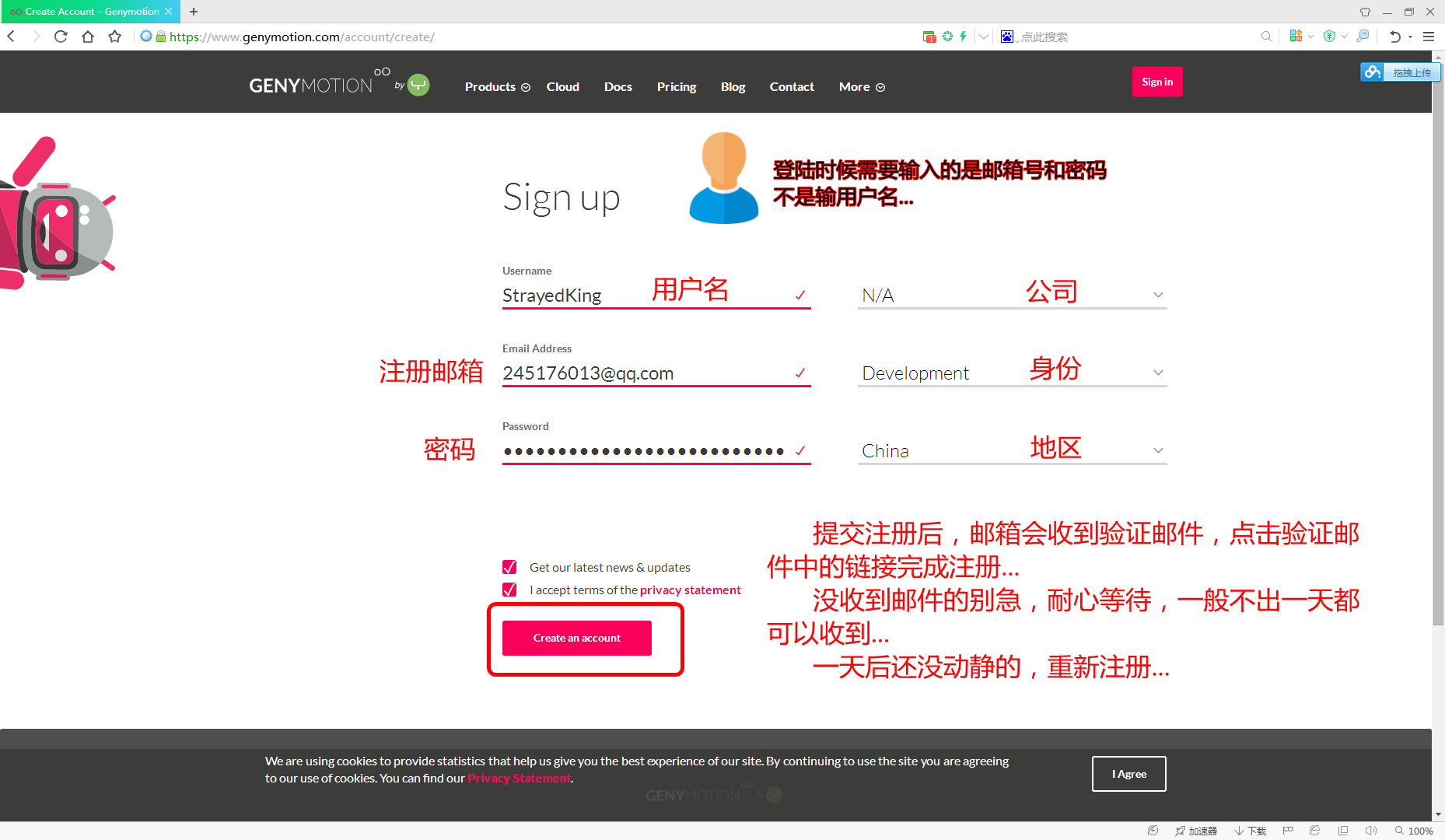The width and height of the screenshot is (1445, 840).
Task: Open the browser hamburger menu
Action: [x=1429, y=37]
